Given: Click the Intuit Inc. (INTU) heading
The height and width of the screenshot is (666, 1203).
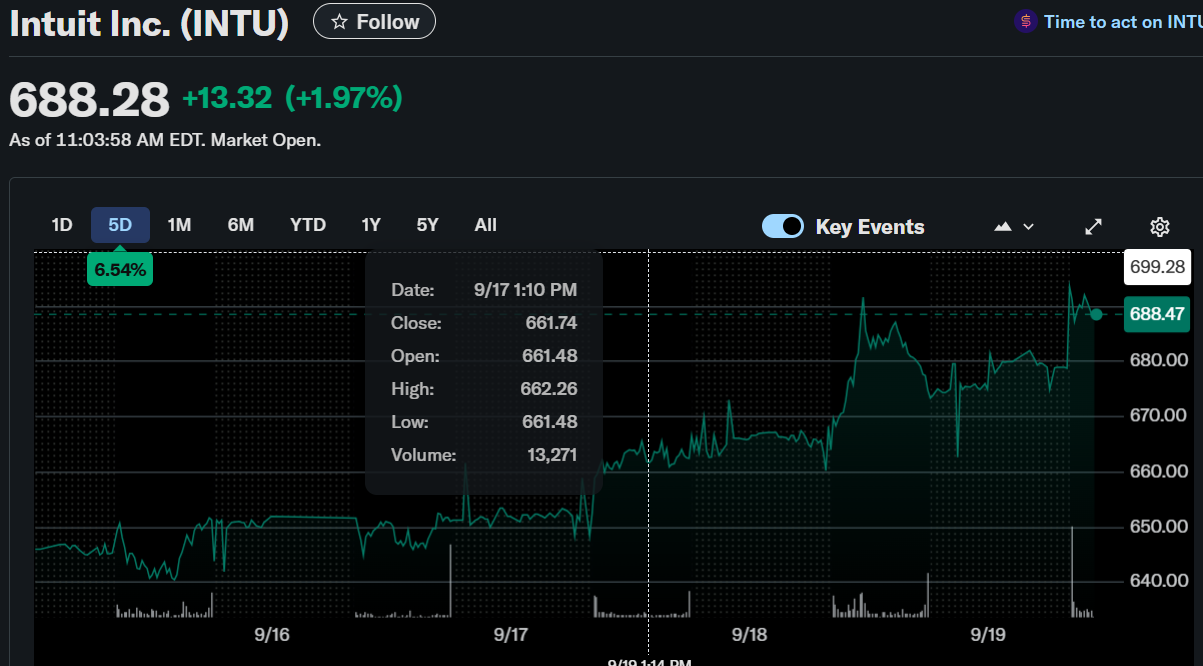Looking at the screenshot, I should tap(150, 22).
